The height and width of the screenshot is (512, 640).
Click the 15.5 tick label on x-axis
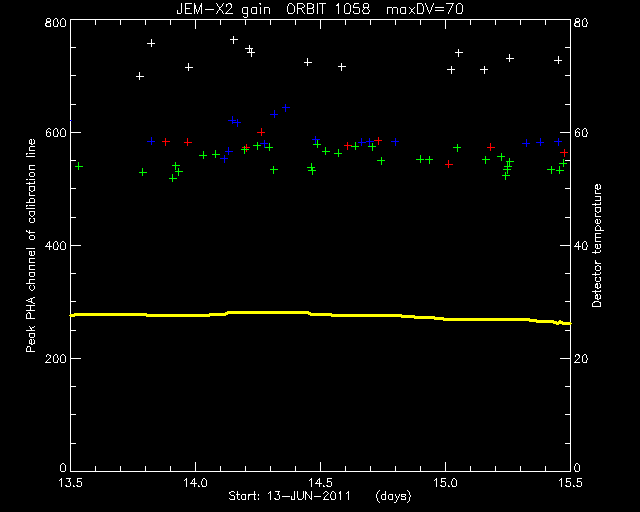570,483
